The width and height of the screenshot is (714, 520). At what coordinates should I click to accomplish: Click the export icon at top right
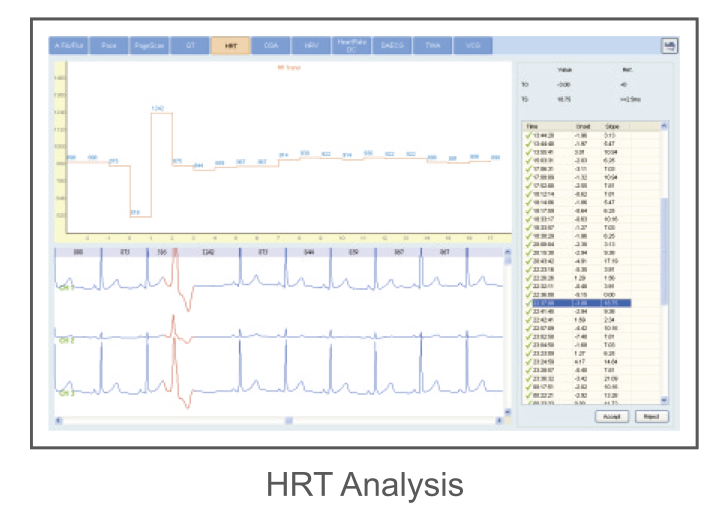pyautogui.click(x=668, y=46)
